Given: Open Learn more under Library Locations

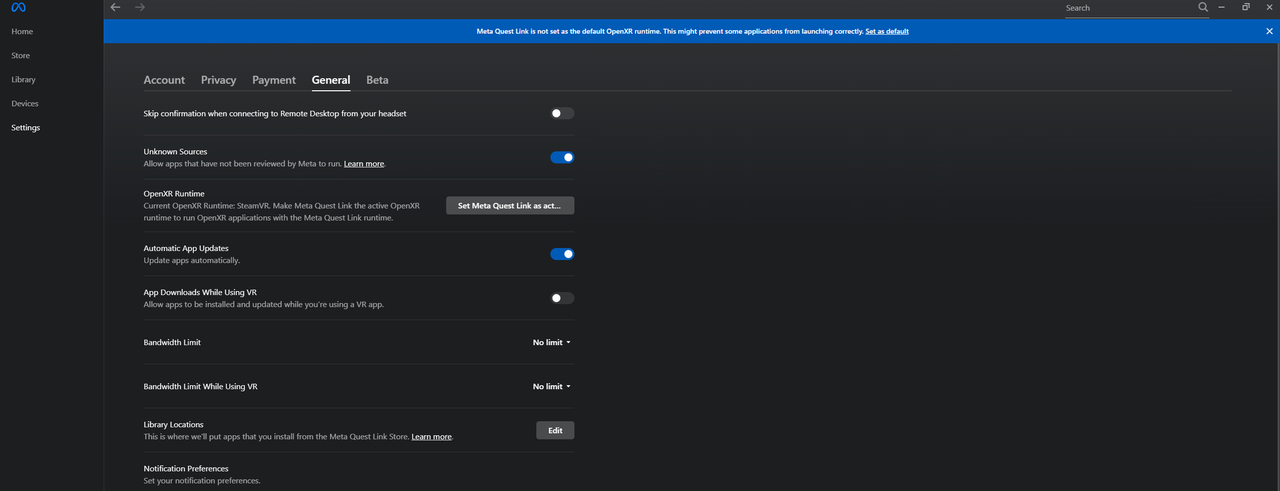Looking at the screenshot, I should click(x=432, y=437).
